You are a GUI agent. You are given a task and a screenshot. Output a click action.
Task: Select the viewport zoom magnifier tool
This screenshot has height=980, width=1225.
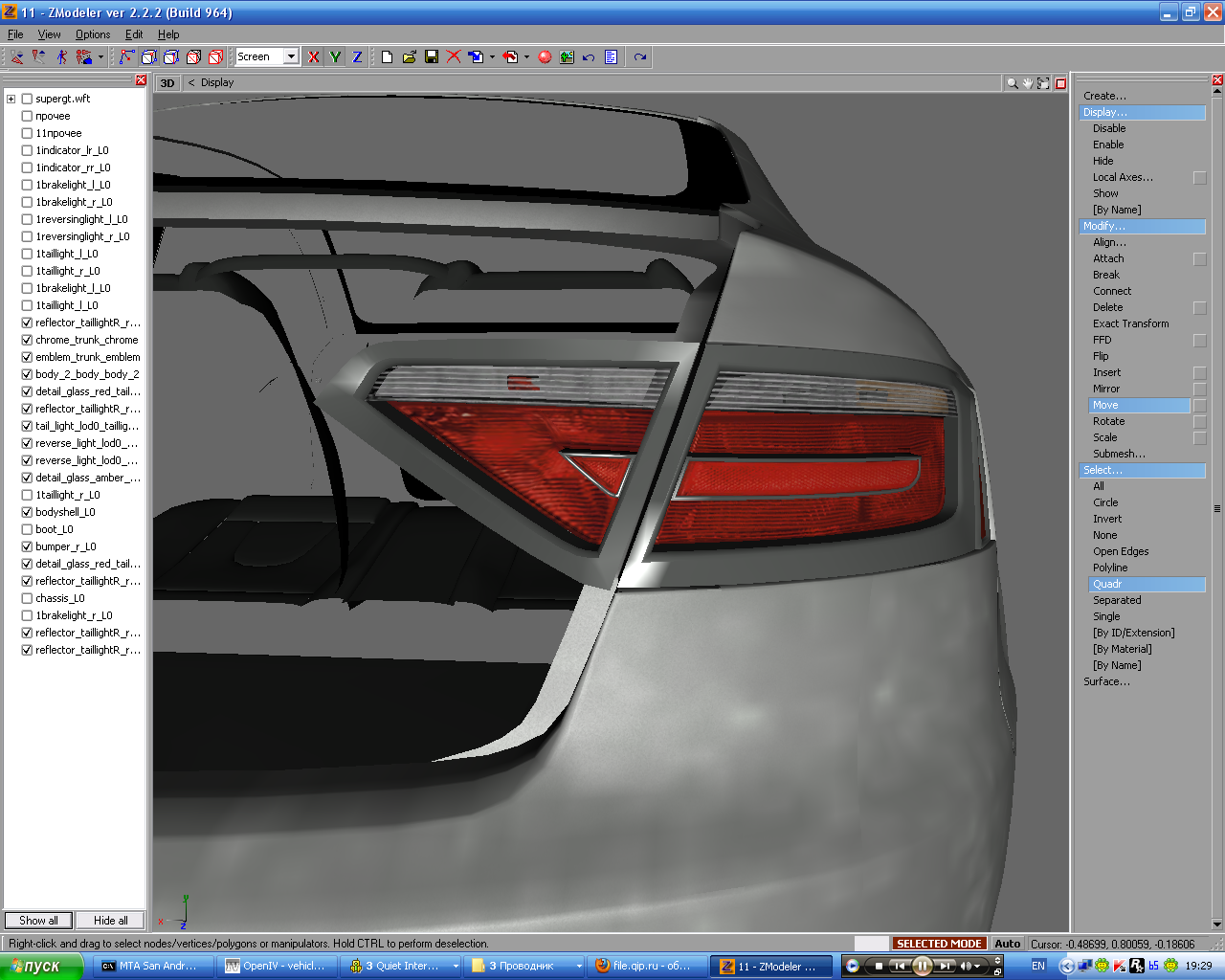(1012, 83)
